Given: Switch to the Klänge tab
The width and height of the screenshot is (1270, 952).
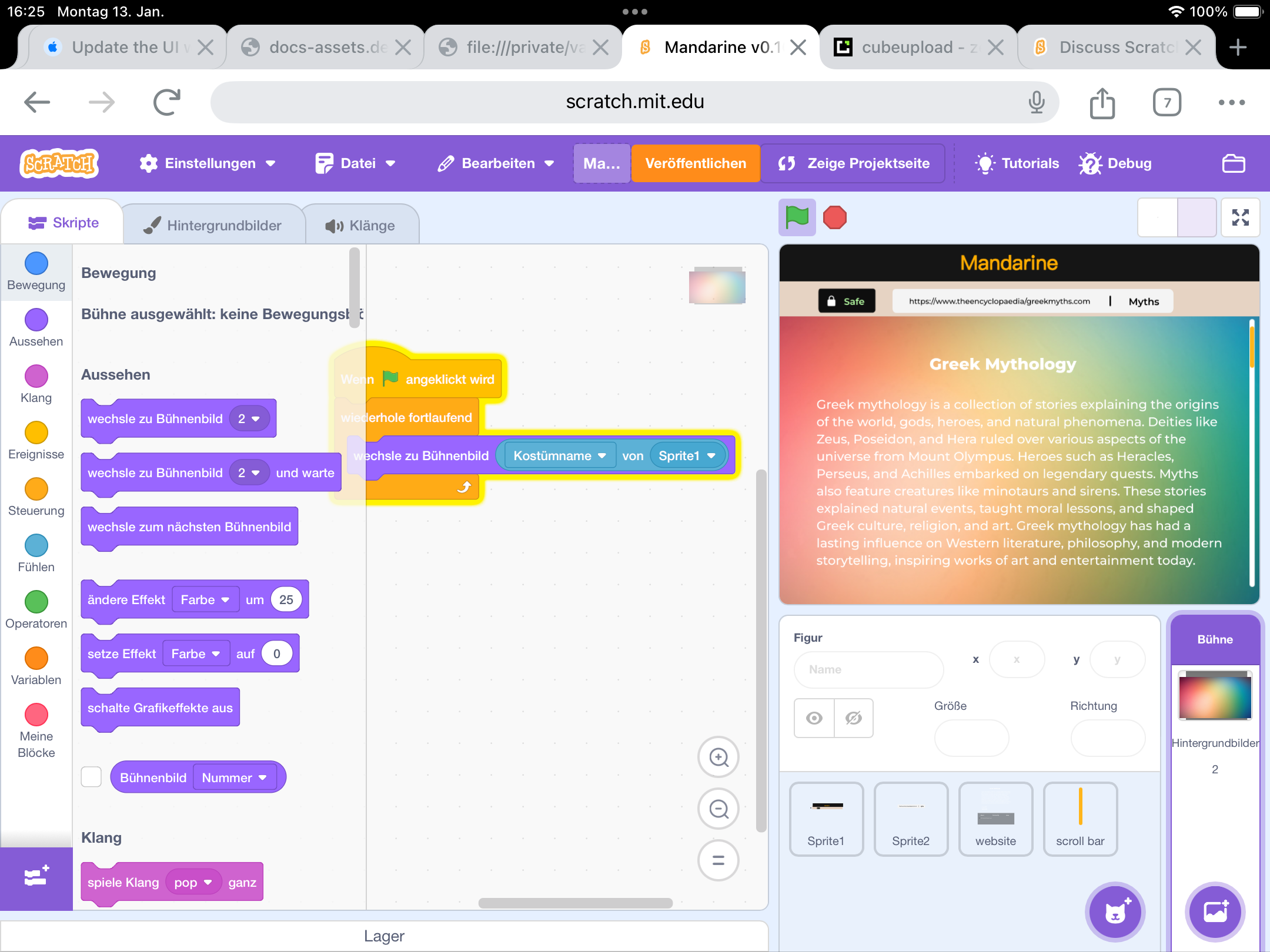Looking at the screenshot, I should (360, 226).
